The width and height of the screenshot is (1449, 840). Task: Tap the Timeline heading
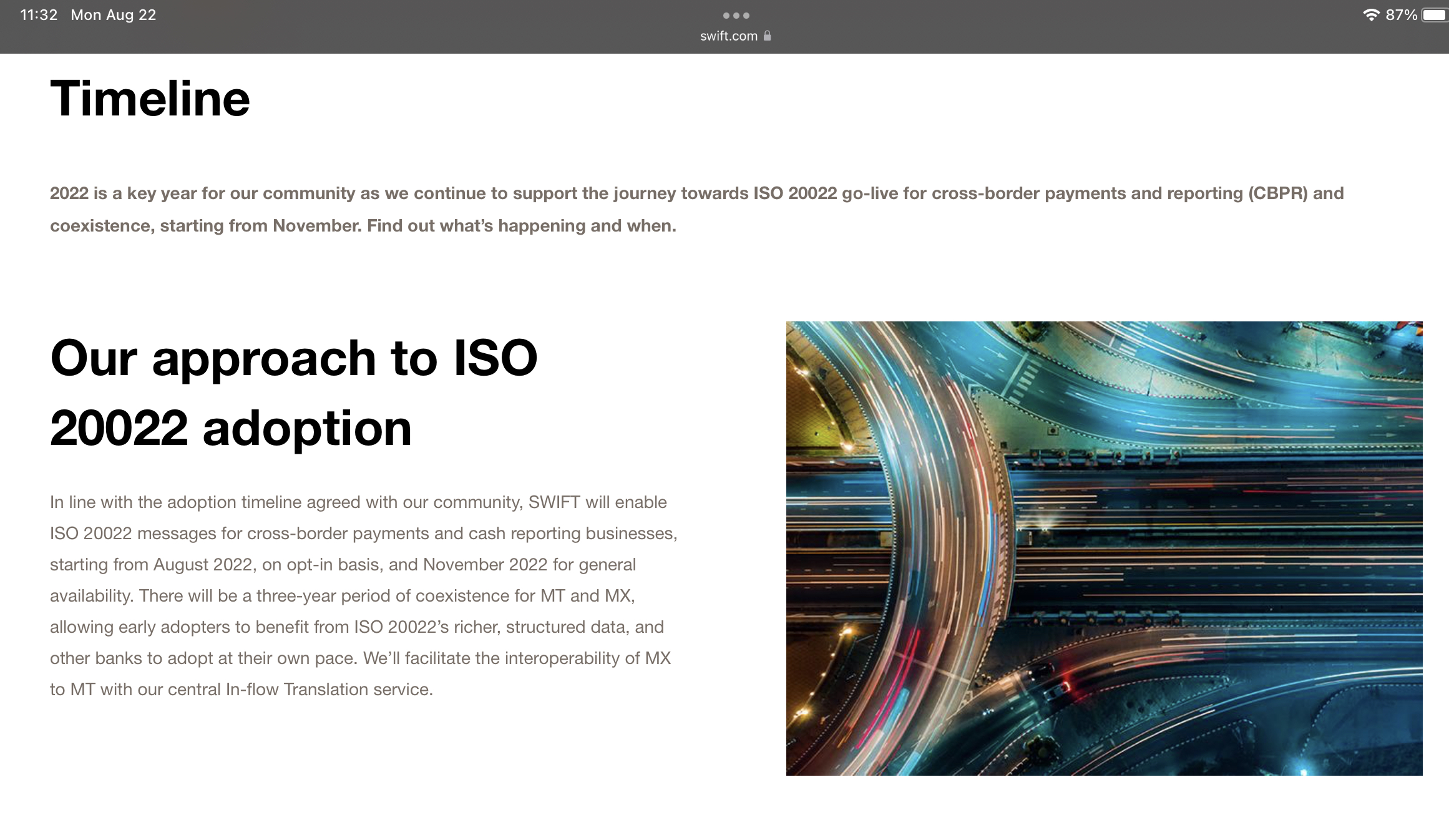pyautogui.click(x=150, y=99)
